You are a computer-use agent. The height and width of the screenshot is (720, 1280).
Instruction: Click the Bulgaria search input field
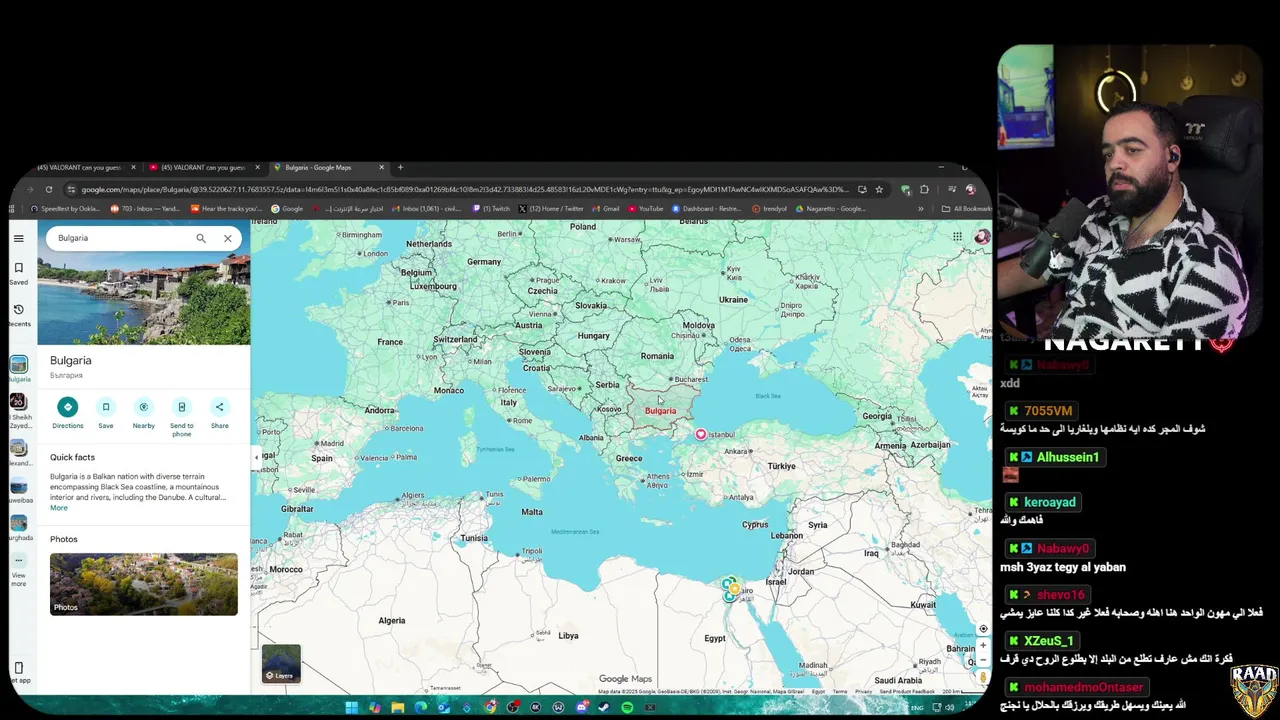(122, 238)
